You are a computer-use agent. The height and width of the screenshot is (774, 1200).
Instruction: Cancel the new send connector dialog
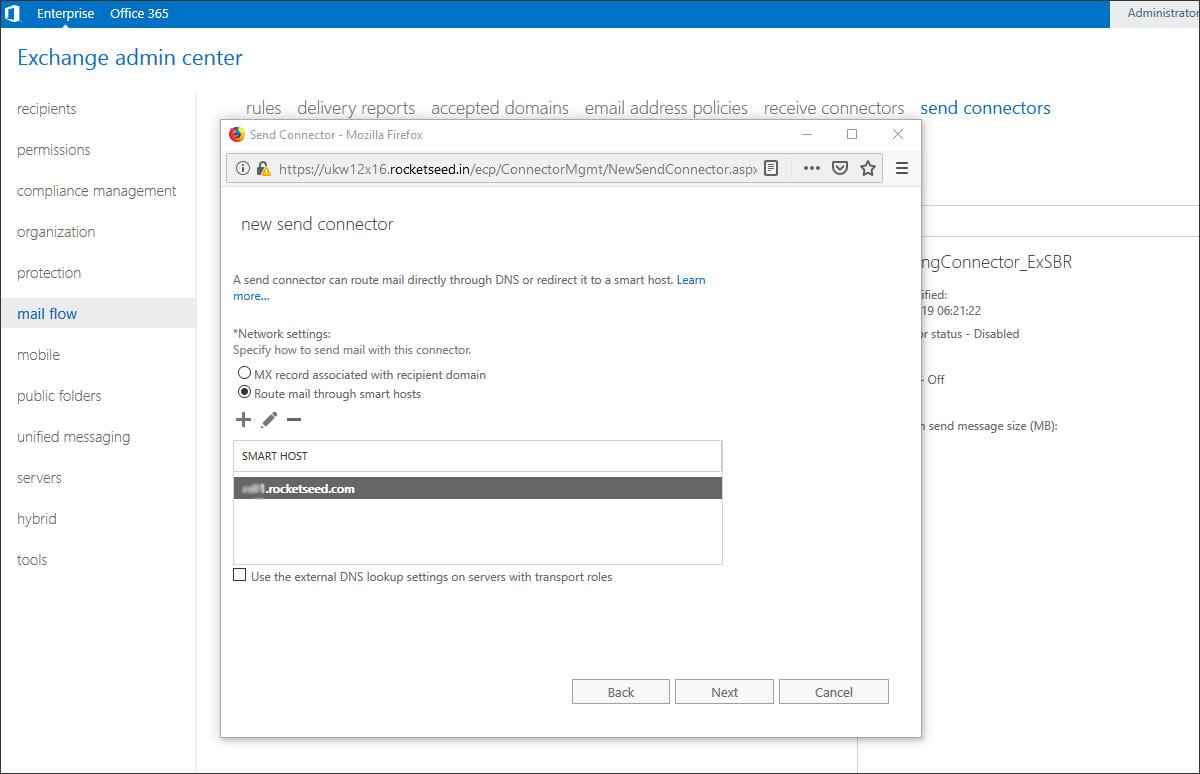[x=834, y=692]
